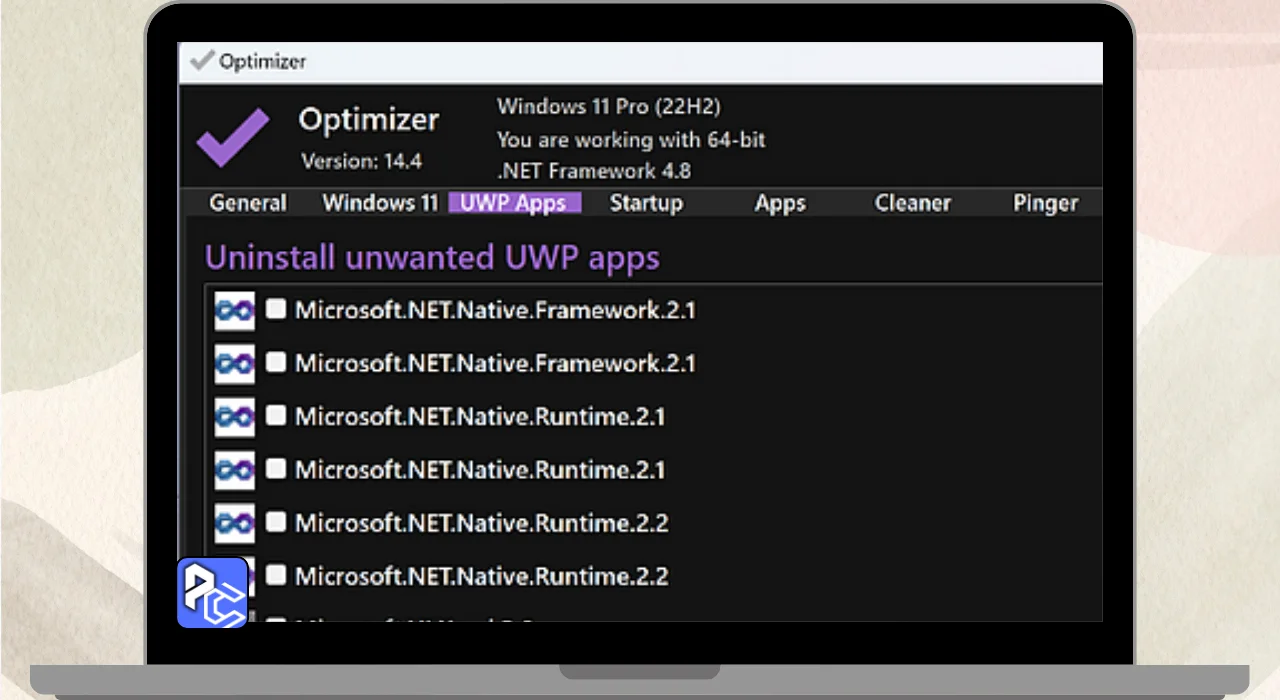
Task: Click the "Version: 14.4" label
Action: pos(361,161)
